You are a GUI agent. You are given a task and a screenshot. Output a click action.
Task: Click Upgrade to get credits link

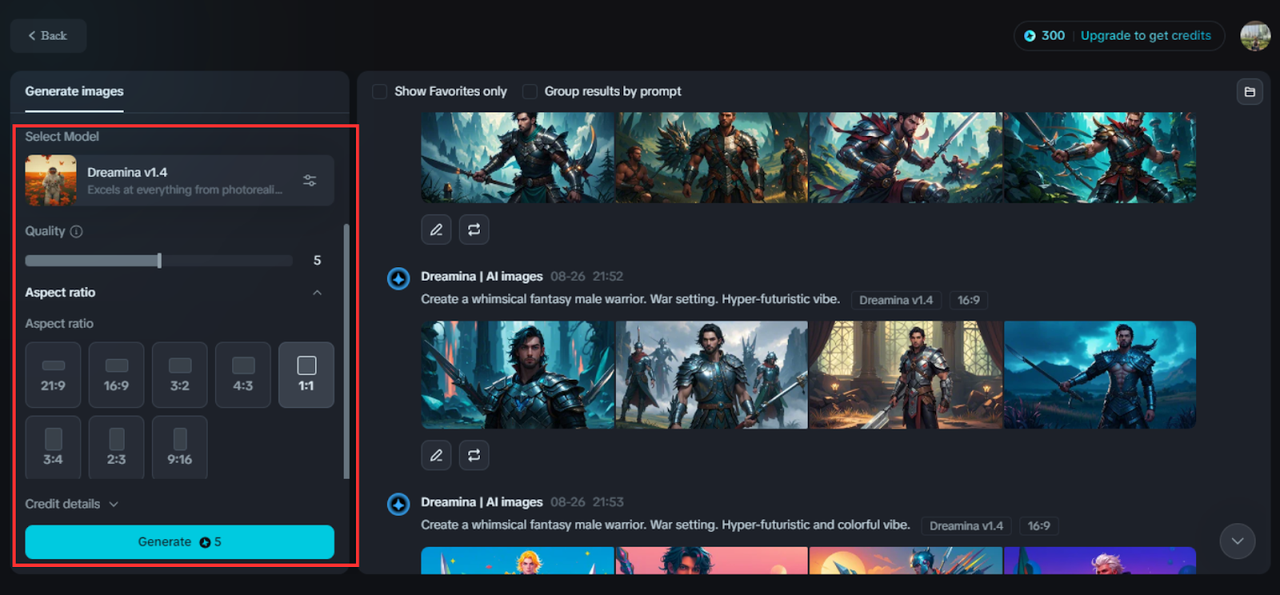coord(1146,36)
